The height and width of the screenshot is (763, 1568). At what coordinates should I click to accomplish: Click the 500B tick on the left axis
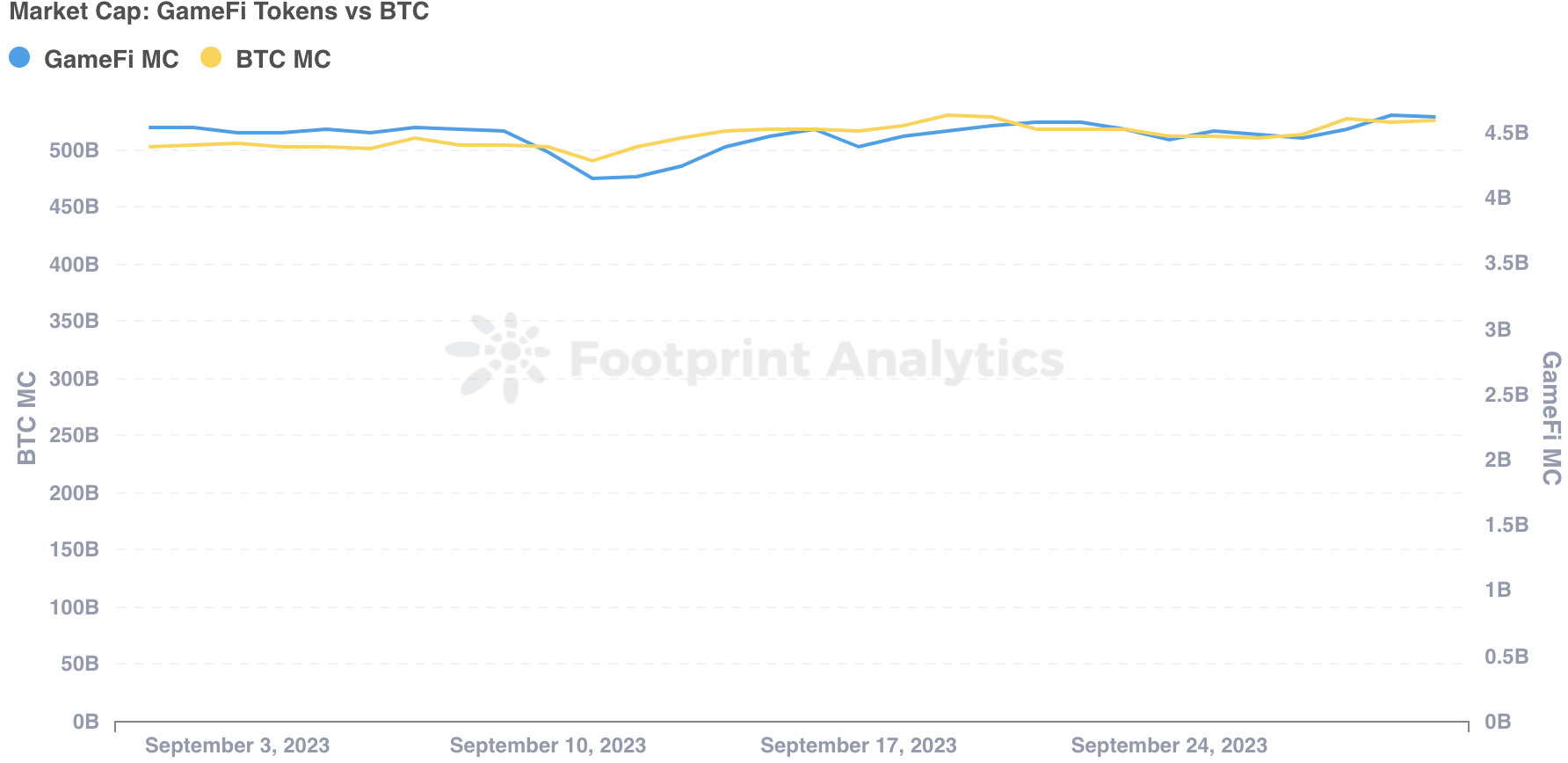(74, 150)
